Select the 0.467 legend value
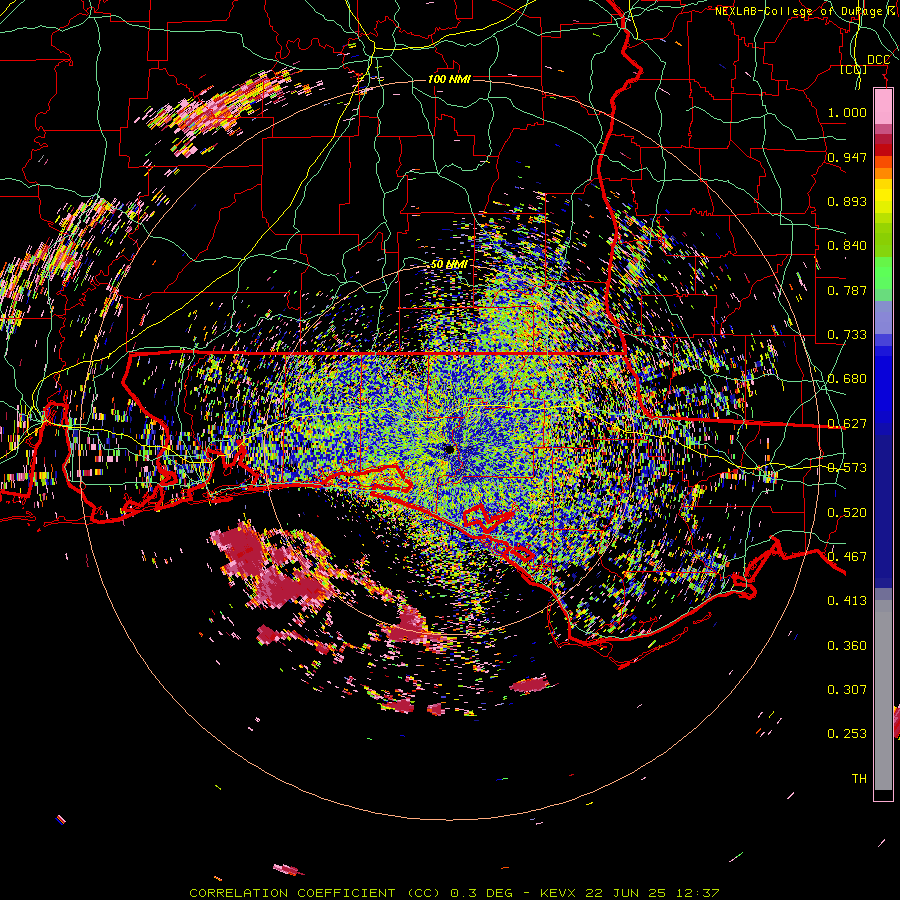 847,556
